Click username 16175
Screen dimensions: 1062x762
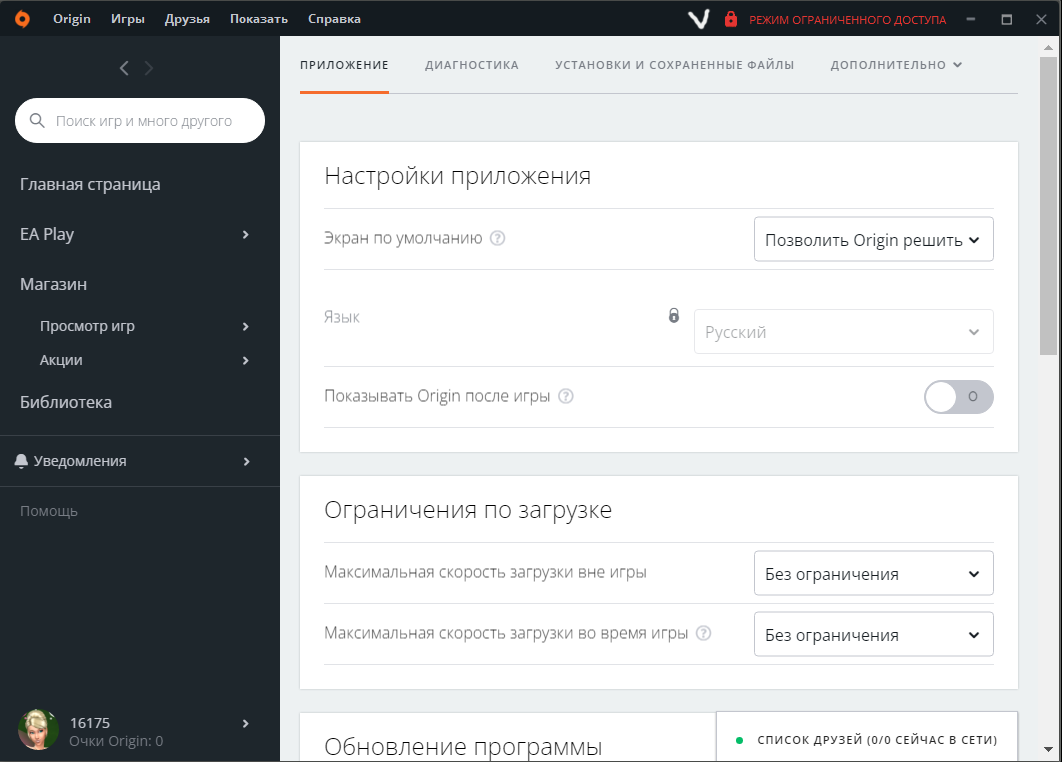tap(89, 723)
